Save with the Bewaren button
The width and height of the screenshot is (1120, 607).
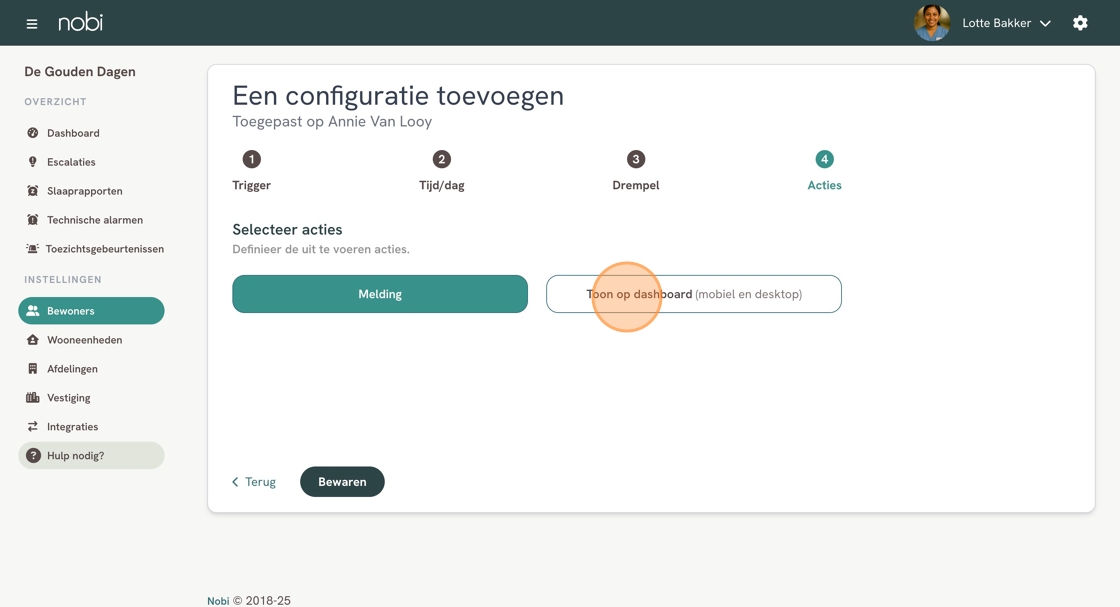coord(342,482)
